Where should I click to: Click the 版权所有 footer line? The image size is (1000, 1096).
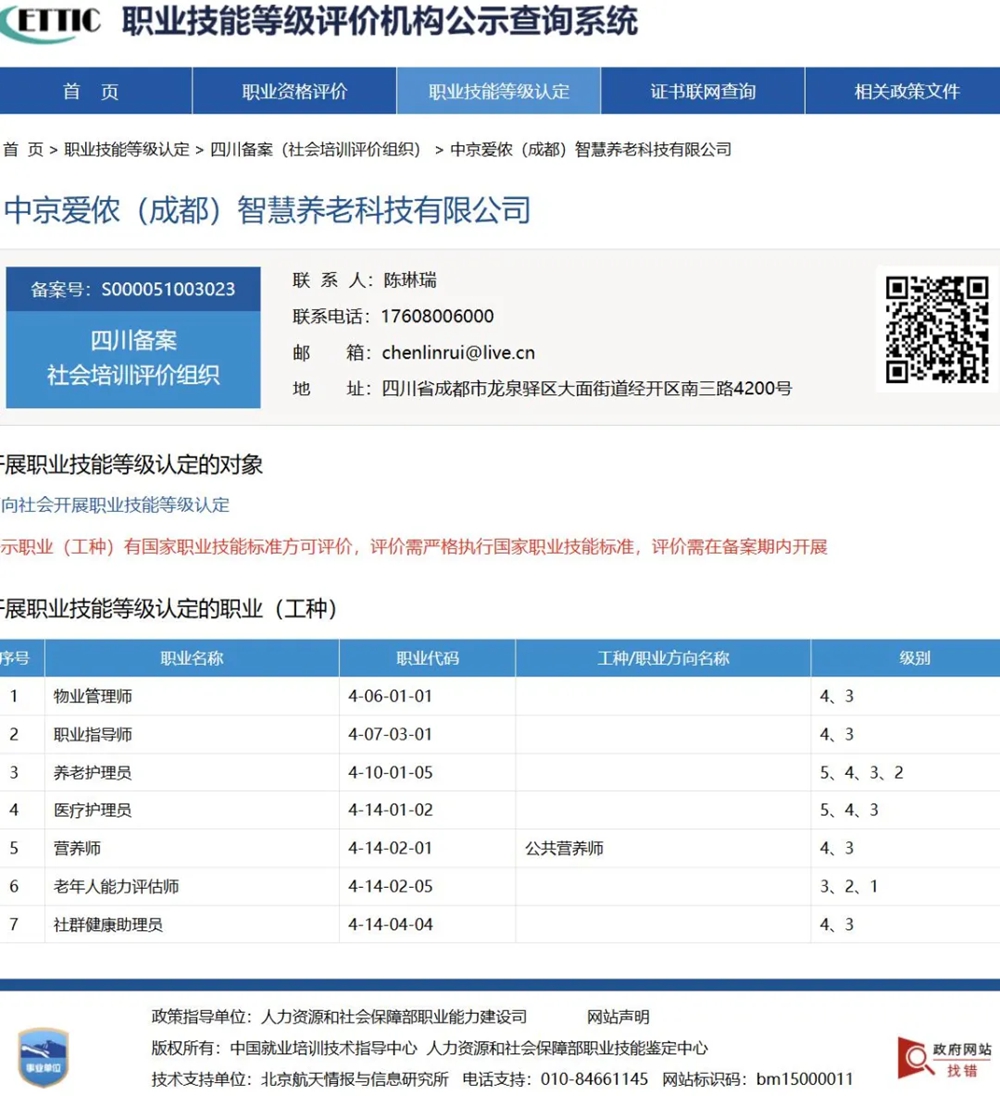click(429, 1048)
